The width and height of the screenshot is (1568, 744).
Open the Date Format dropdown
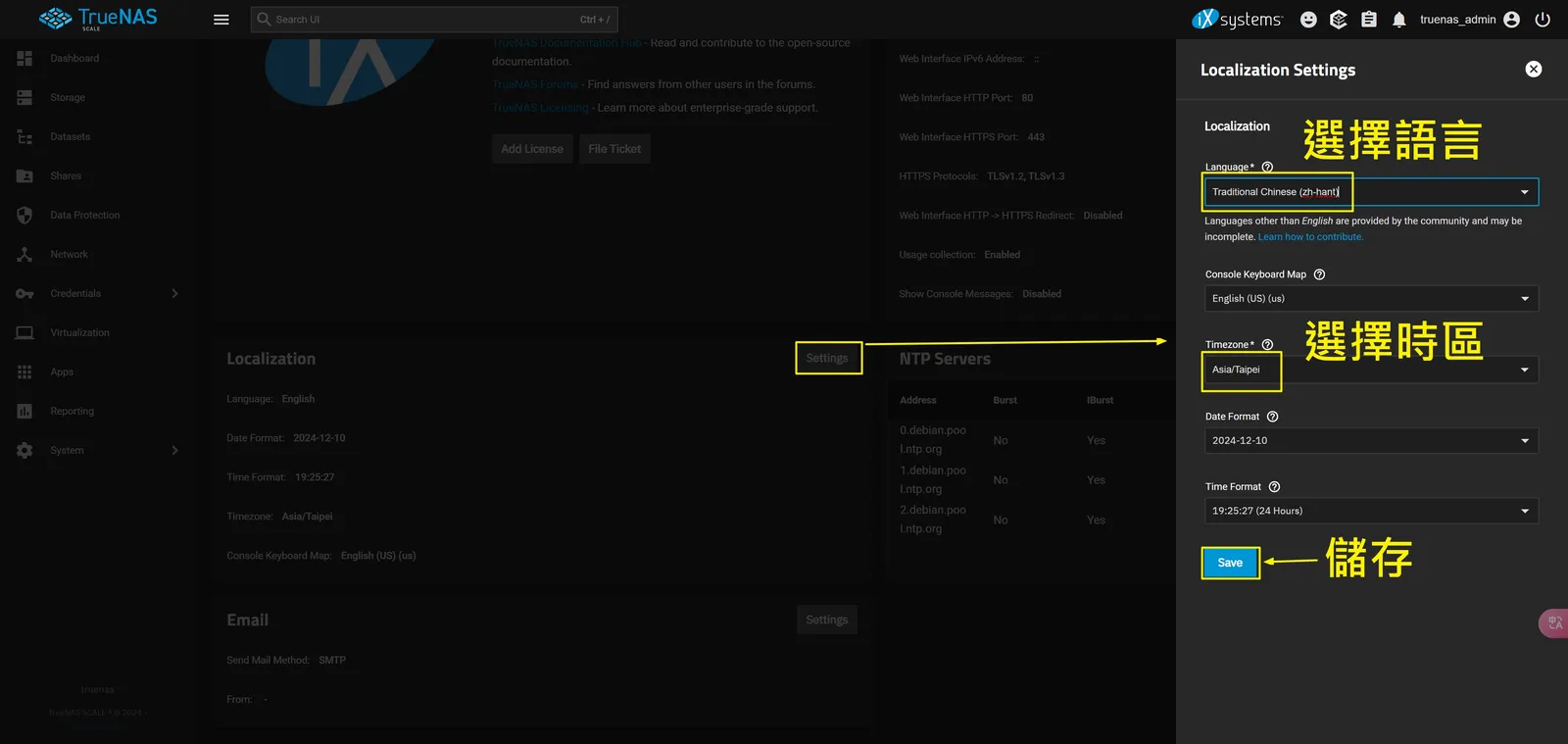tap(1371, 441)
